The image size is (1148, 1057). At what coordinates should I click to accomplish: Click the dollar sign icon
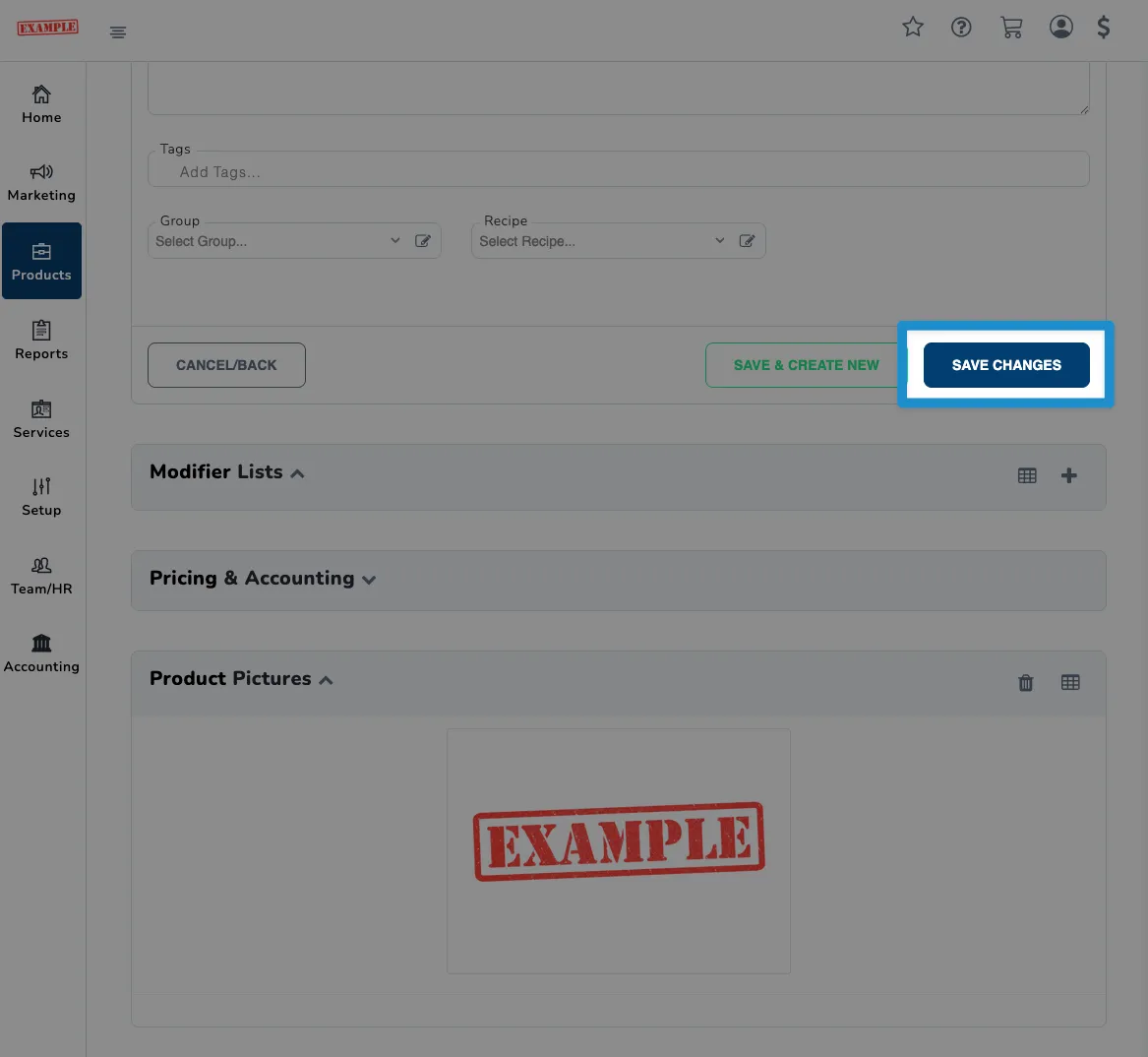click(x=1104, y=28)
